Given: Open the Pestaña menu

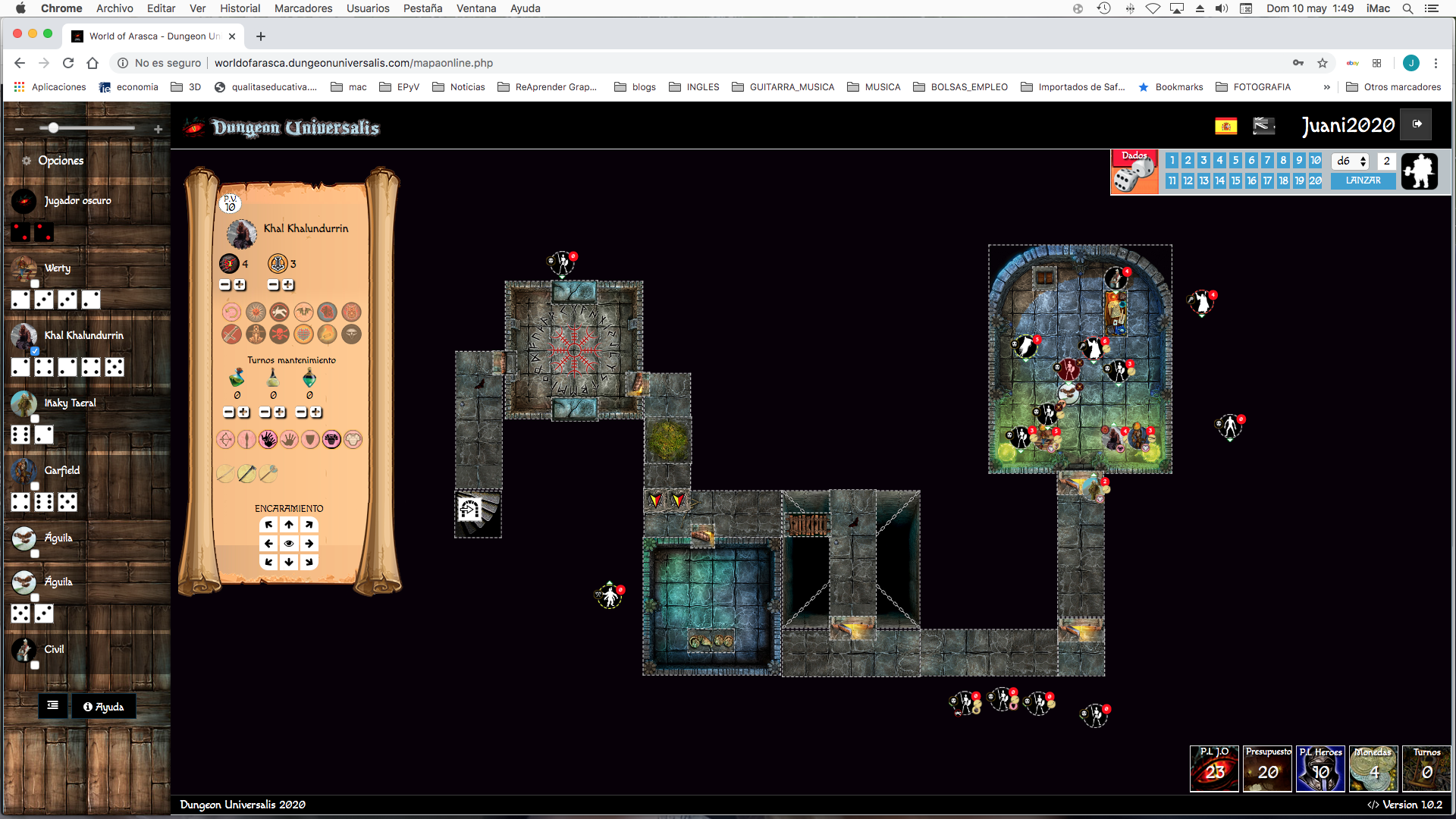Looking at the screenshot, I should pyautogui.click(x=422, y=8).
